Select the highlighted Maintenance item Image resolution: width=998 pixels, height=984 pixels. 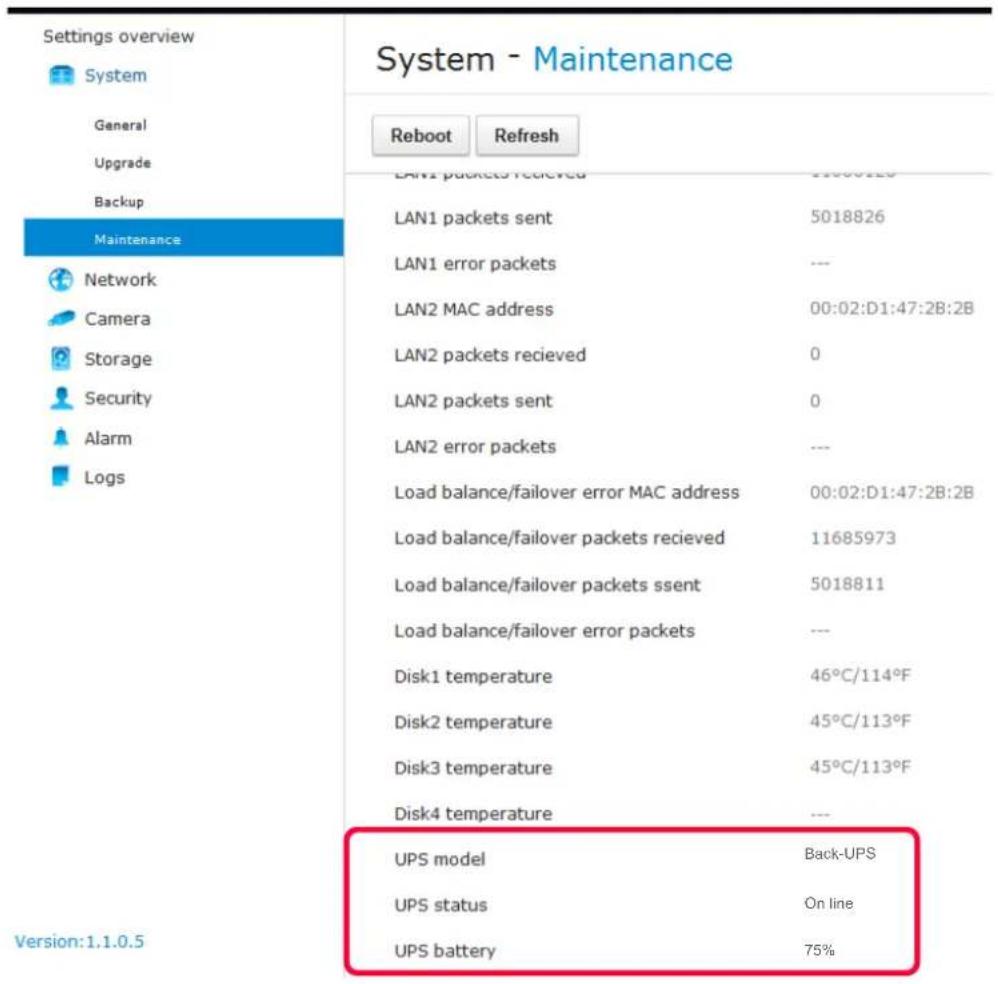[x=183, y=238]
